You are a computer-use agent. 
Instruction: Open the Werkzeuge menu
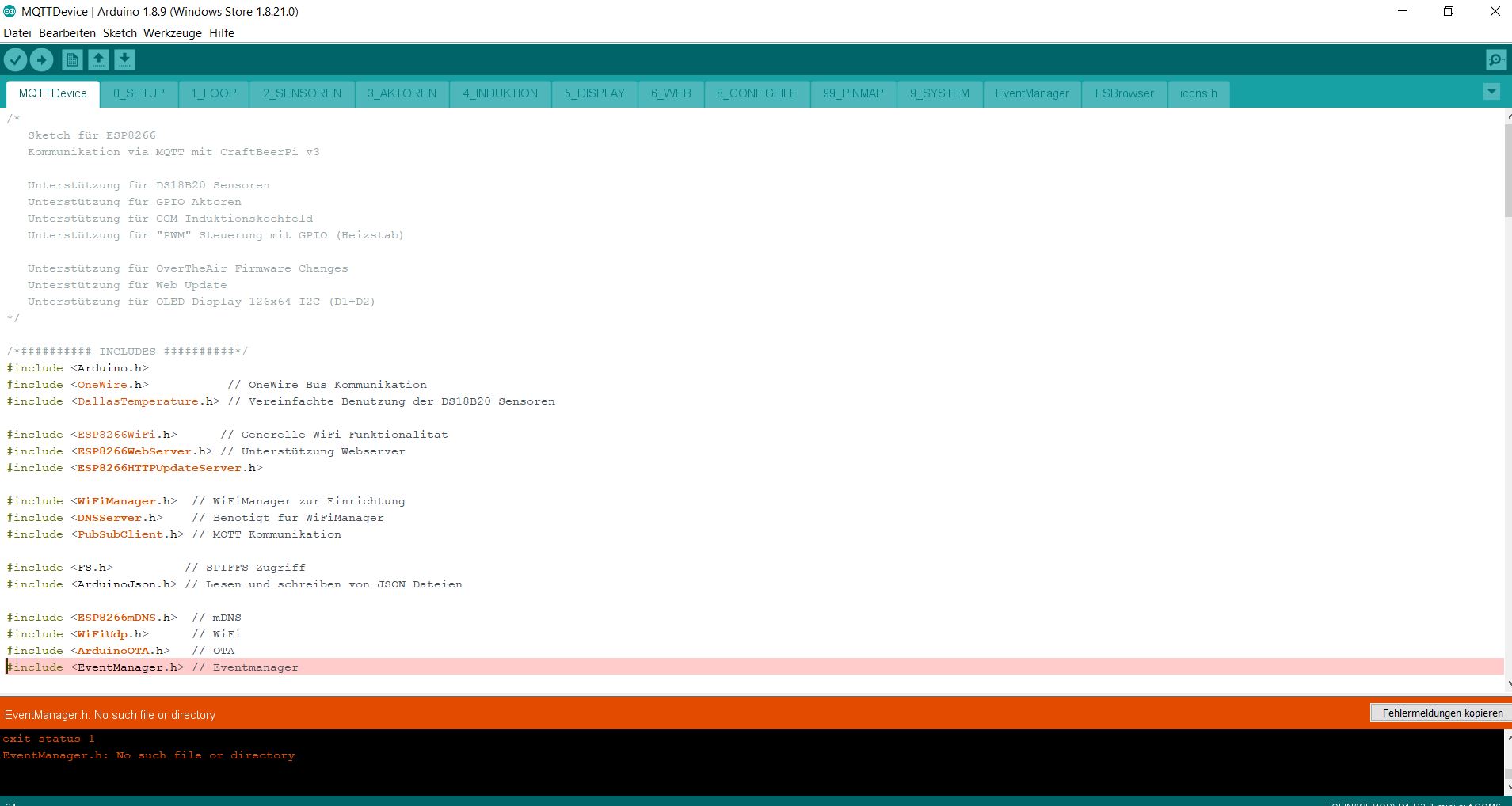pyautogui.click(x=172, y=33)
